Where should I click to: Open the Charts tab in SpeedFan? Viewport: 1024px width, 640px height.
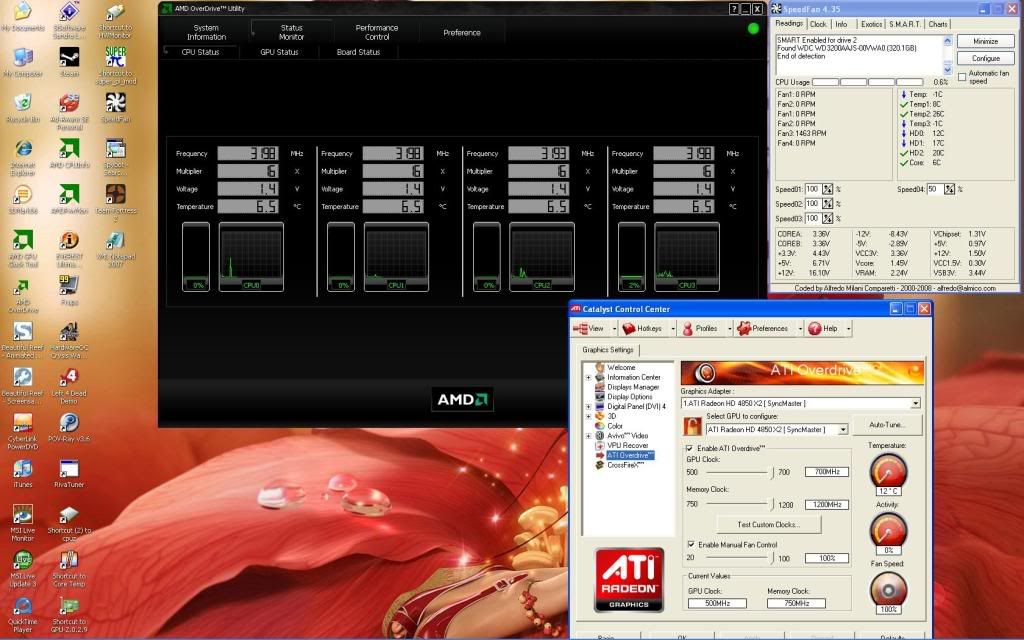click(x=938, y=24)
